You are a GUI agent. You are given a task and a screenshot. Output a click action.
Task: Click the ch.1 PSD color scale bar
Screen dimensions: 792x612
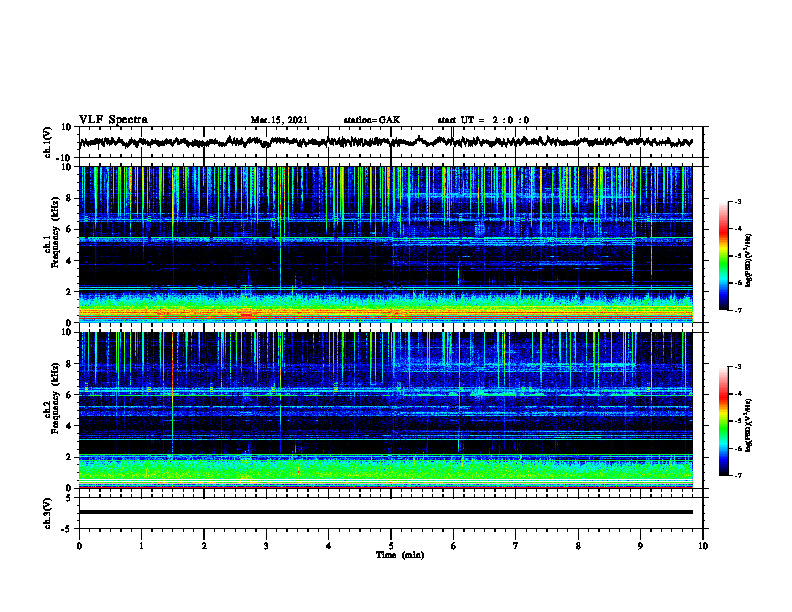(723, 256)
